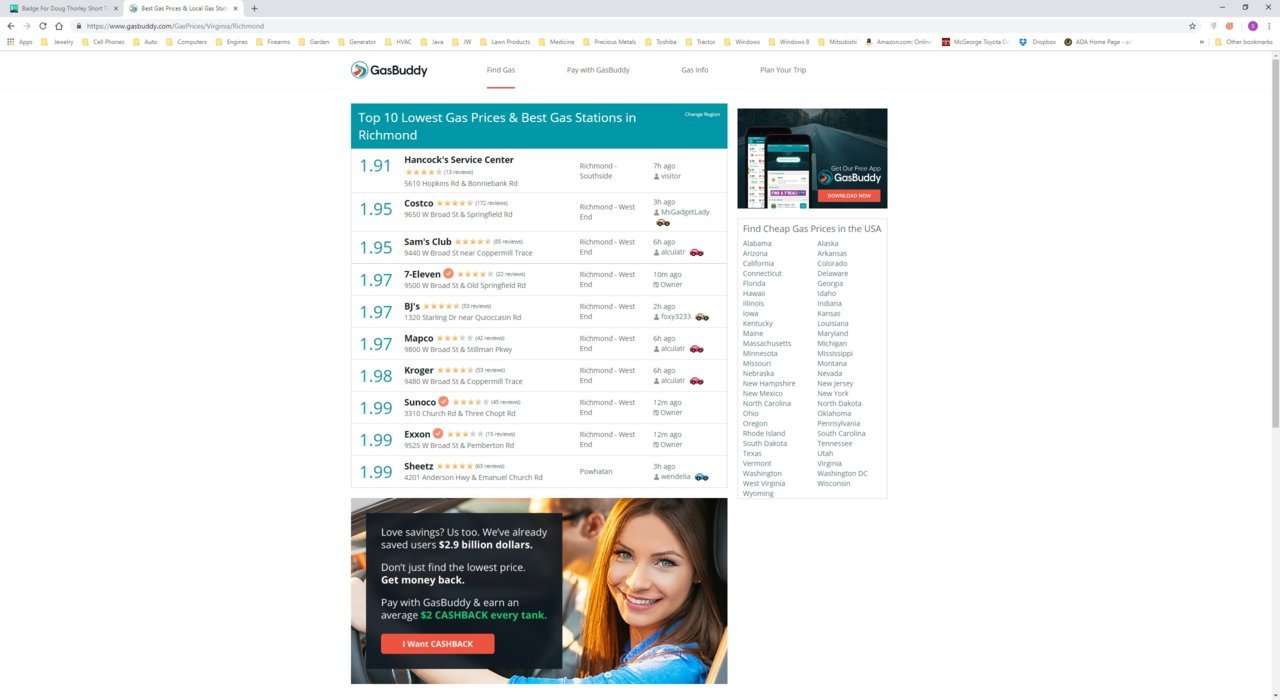Open the Apps shortcut in bookmarks bar

coord(20,42)
